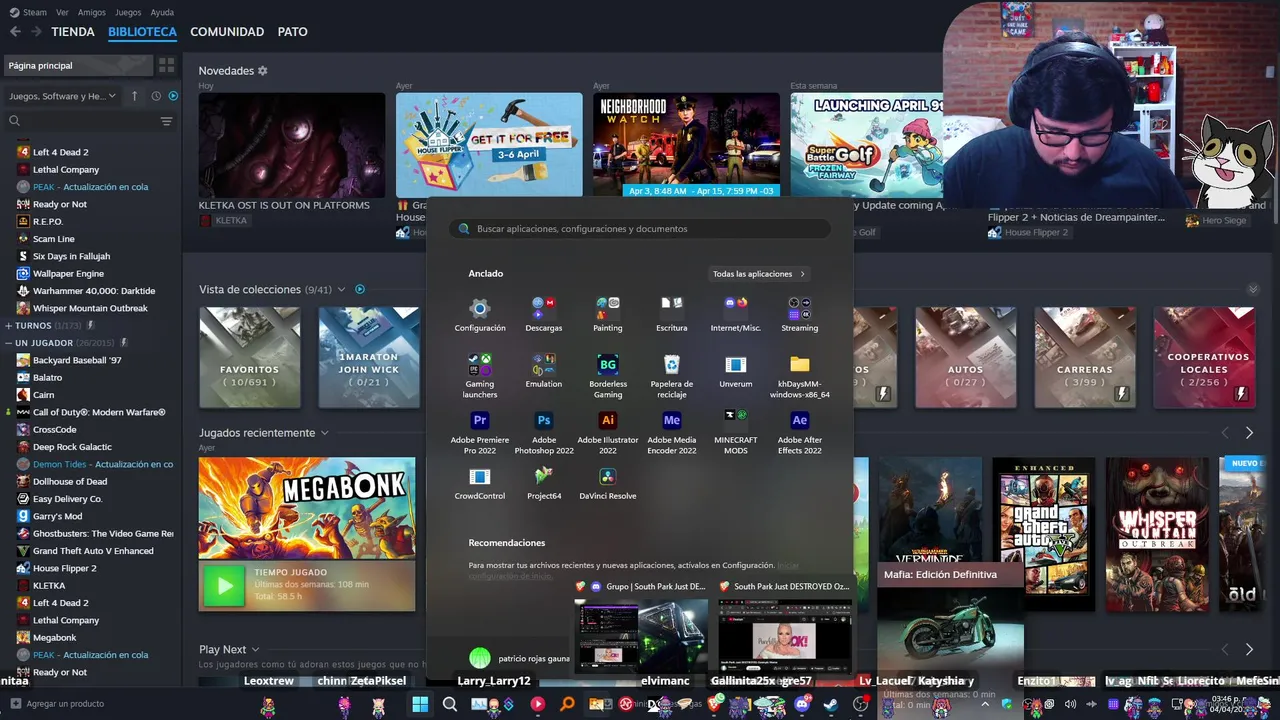Click the recent activity clock icon
Screen dimensions: 1280x720
pos(156,96)
